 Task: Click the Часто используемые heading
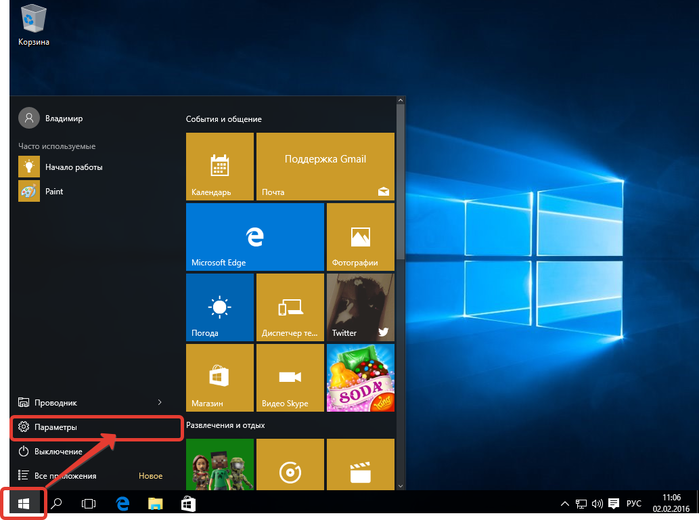pos(57,146)
